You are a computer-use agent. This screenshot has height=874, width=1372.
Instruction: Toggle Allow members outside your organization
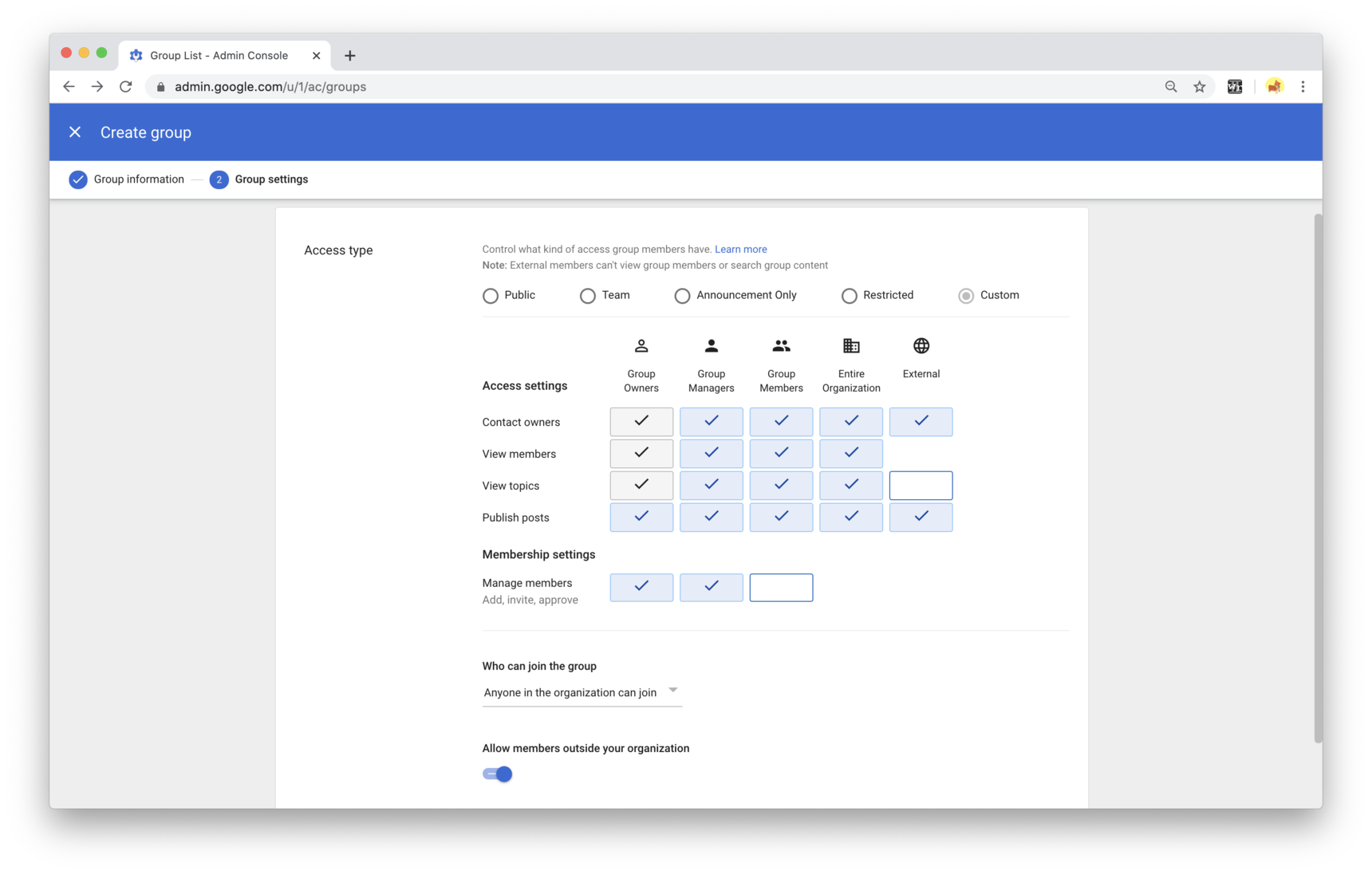coord(498,774)
